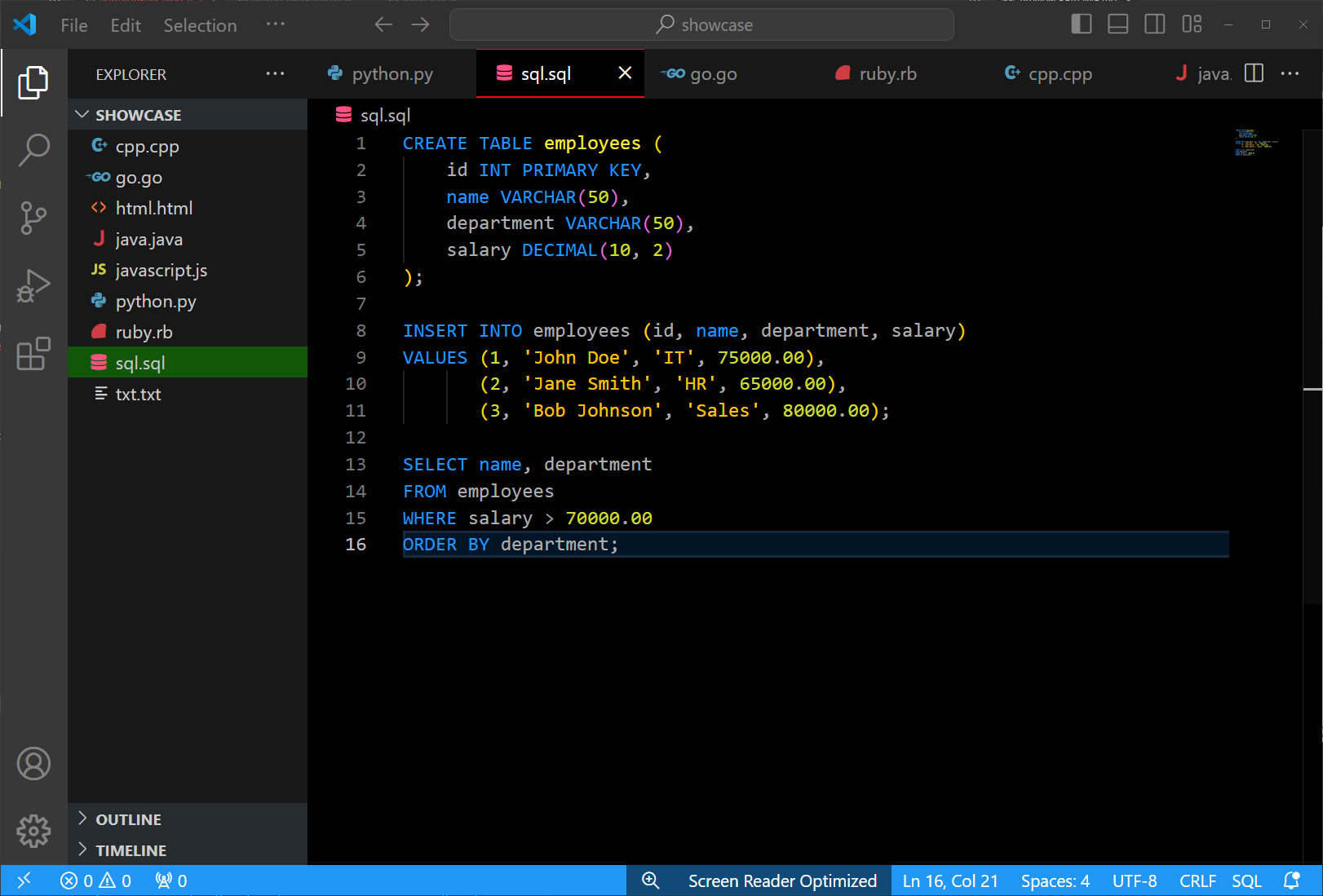1323x896 pixels.
Task: Open python.py in the explorer
Action: (x=188, y=301)
